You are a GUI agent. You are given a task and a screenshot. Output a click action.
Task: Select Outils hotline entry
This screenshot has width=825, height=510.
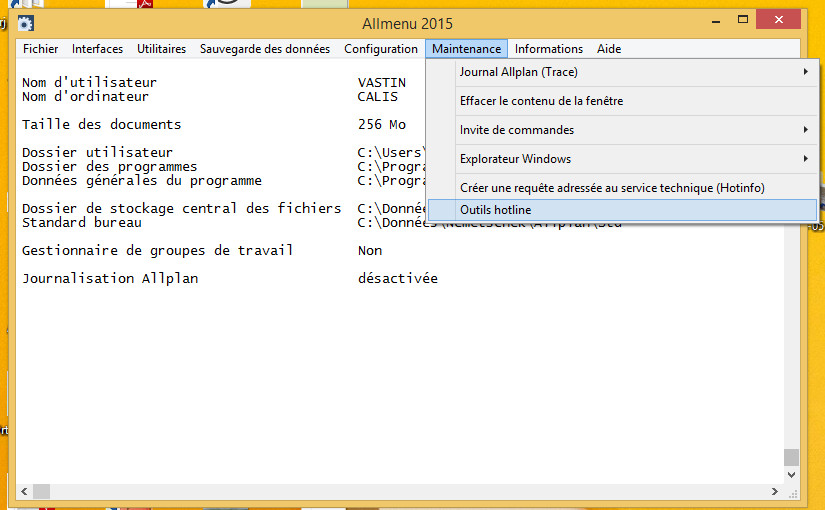coord(622,210)
